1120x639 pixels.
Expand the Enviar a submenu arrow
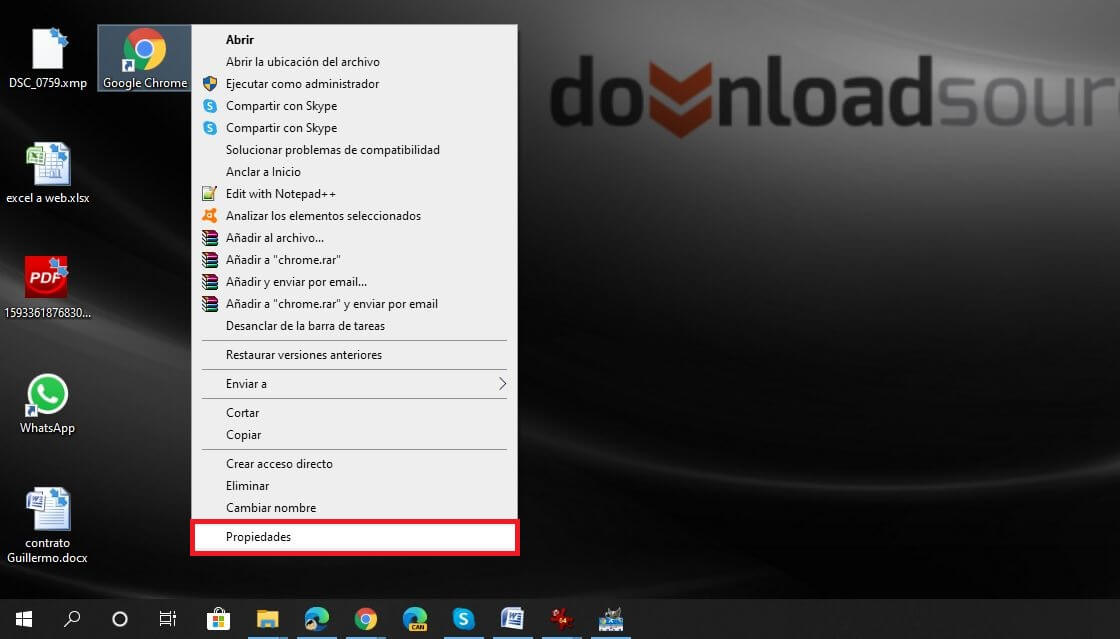pos(502,383)
